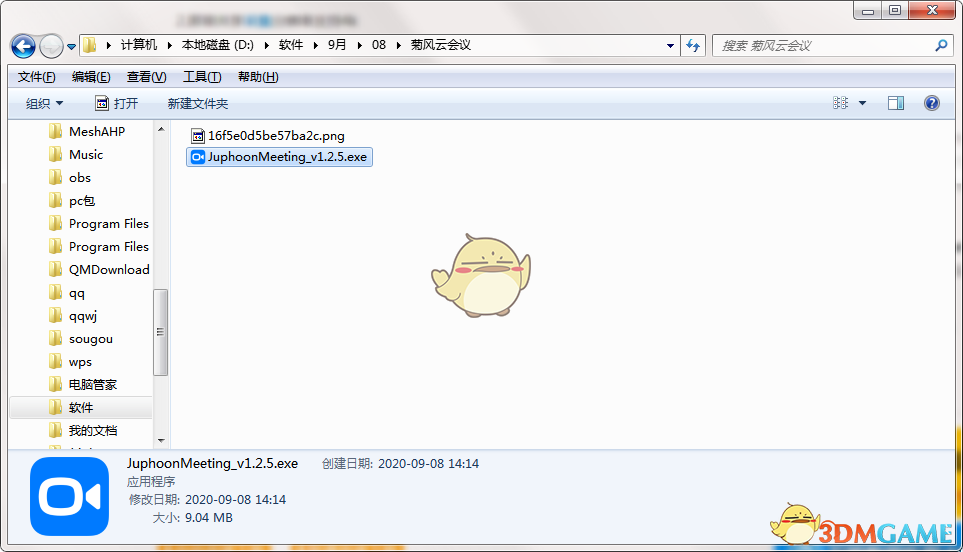Viewport: 963px width, 552px height.
Task: Expand the arrow after 计算机 in path
Action: pos(170,45)
